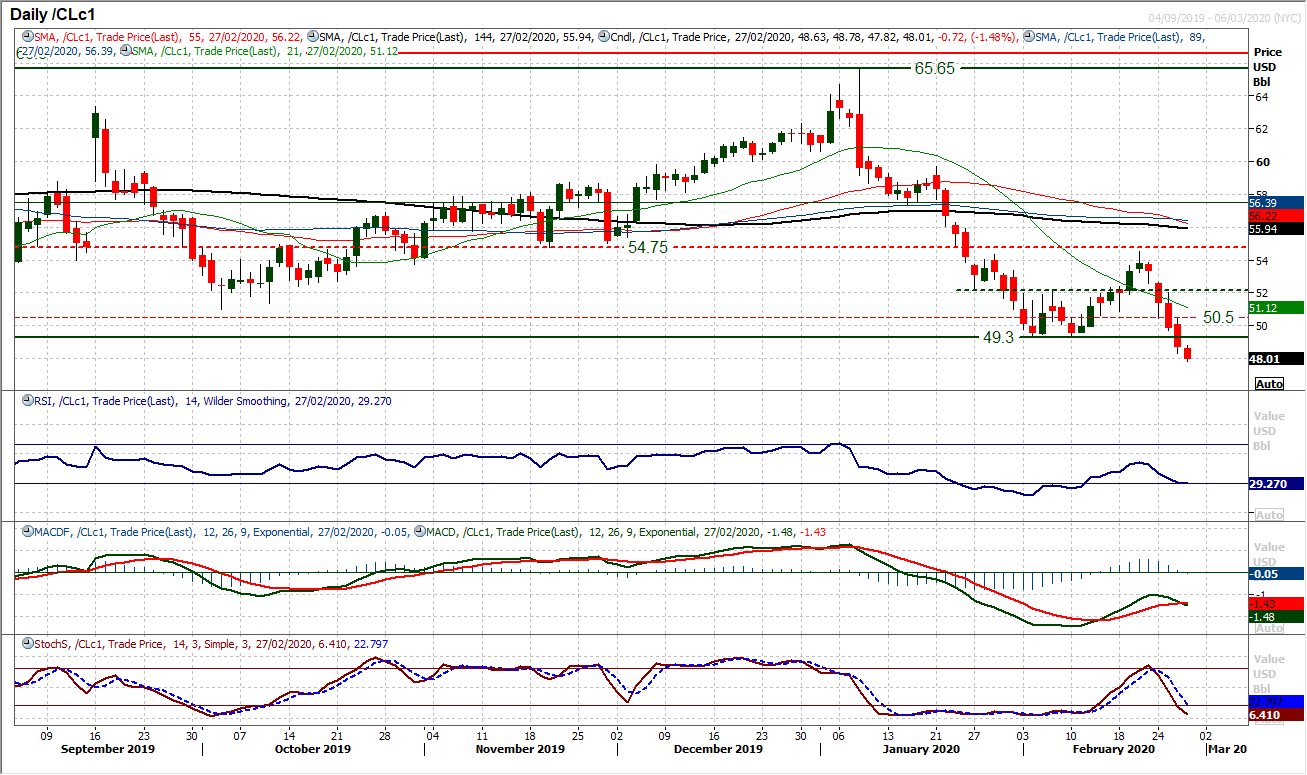Click the Price USD Bbl axis title
Screen dimensions: 1307x775
click(x=1268, y=66)
